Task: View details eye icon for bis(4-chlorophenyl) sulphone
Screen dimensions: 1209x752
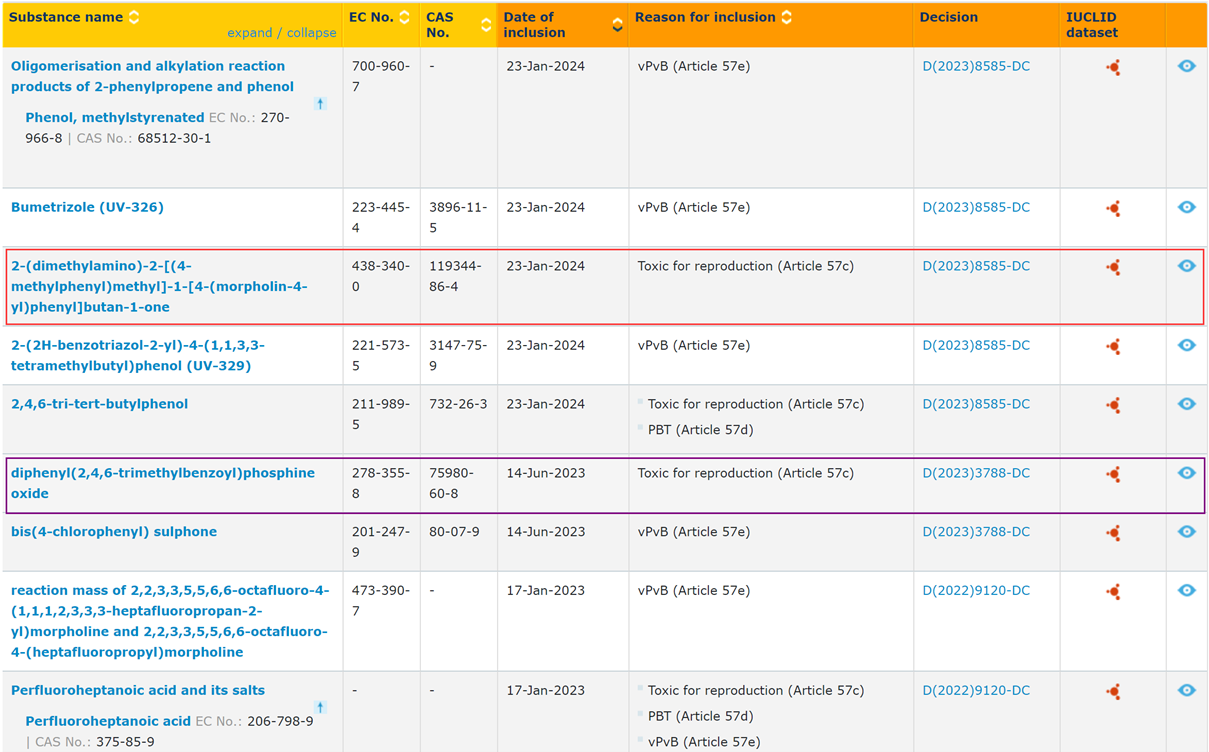Action: pyautogui.click(x=1187, y=532)
